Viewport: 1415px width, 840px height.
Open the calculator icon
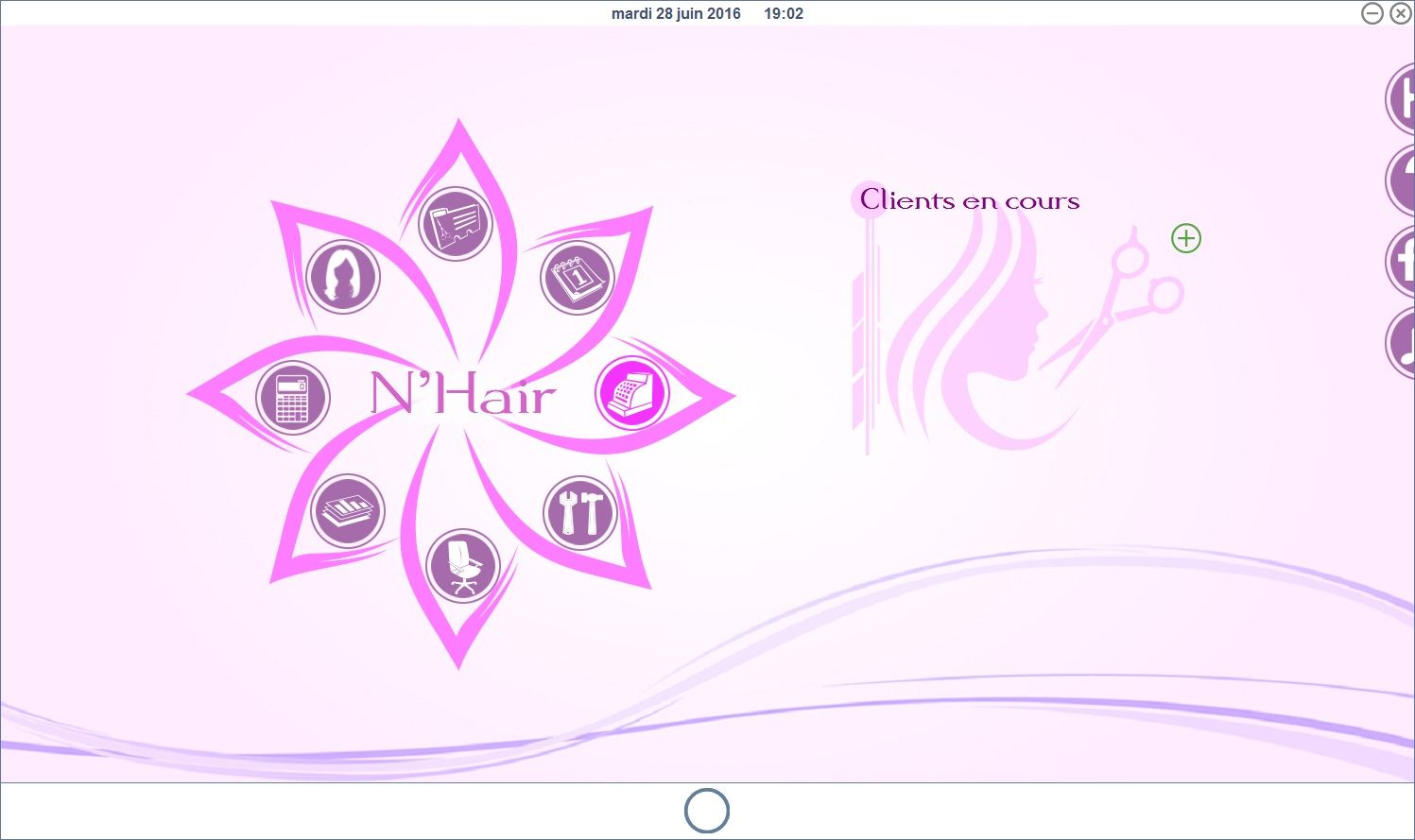point(293,398)
